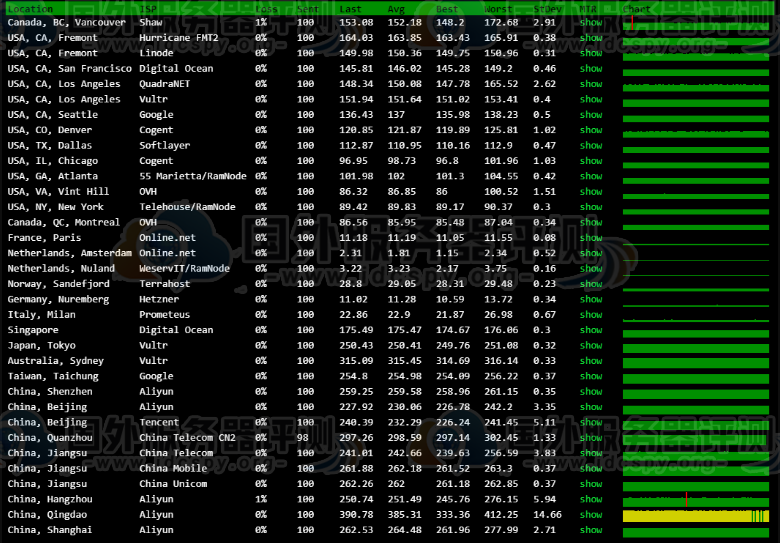
Task: Click the Sent column header
Action: 308,9
